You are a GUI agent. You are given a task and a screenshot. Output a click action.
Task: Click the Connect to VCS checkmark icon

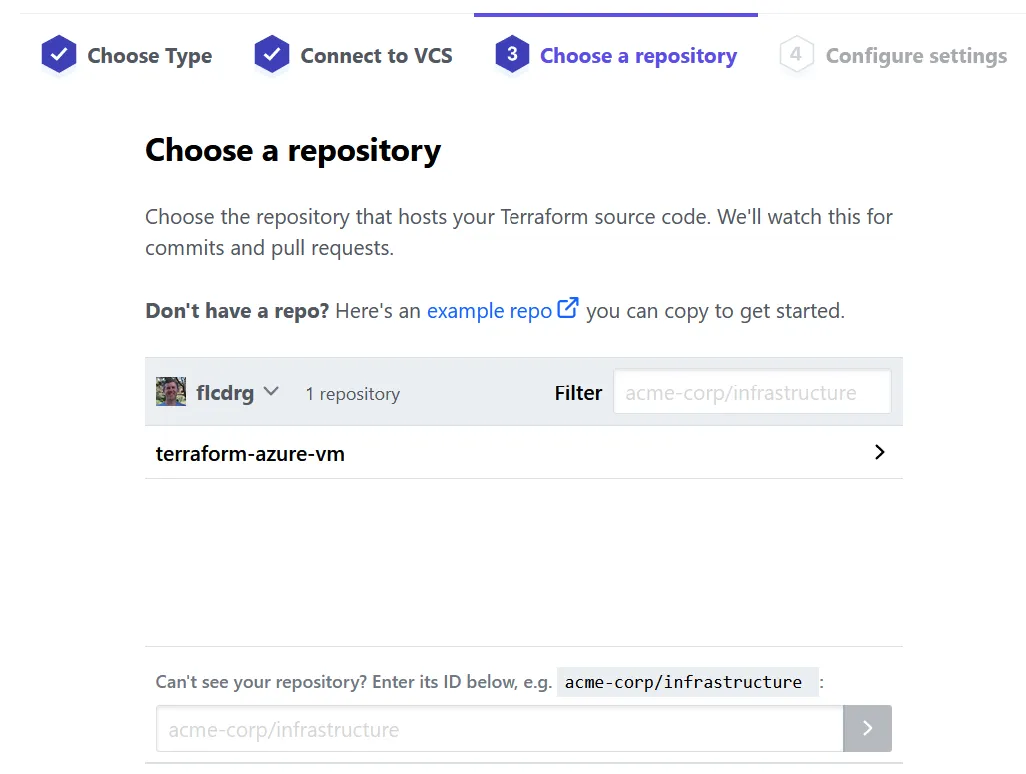[272, 55]
